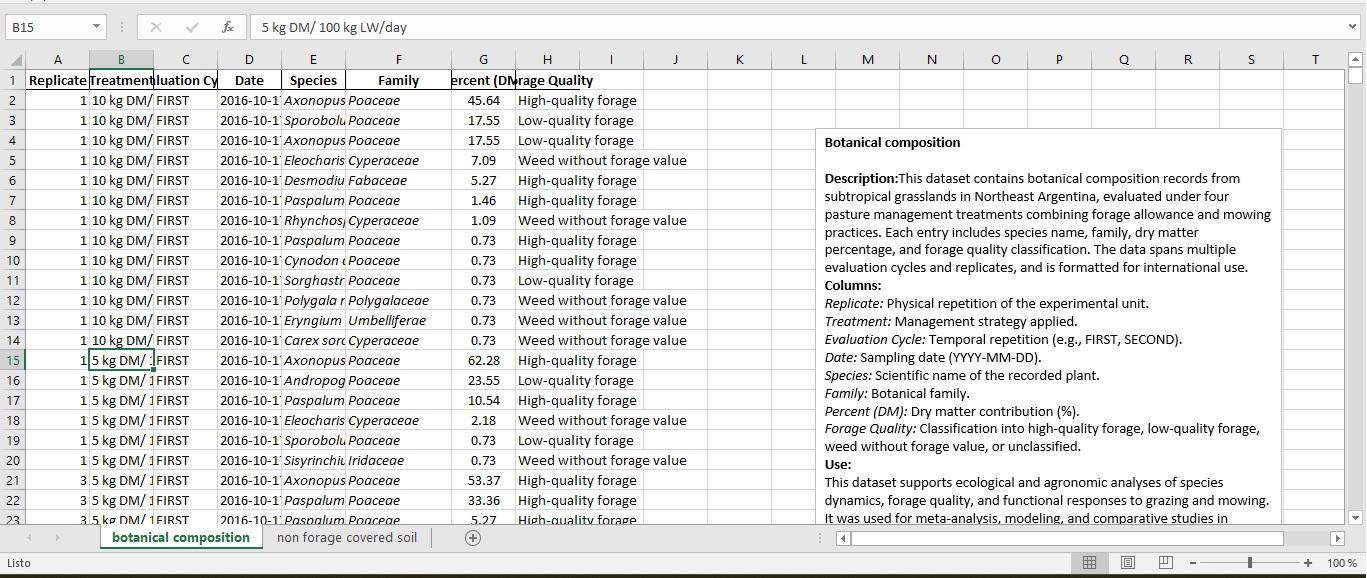Click the zoom out minus icon
Viewport: 1367px width, 578px height.
click(1192, 563)
